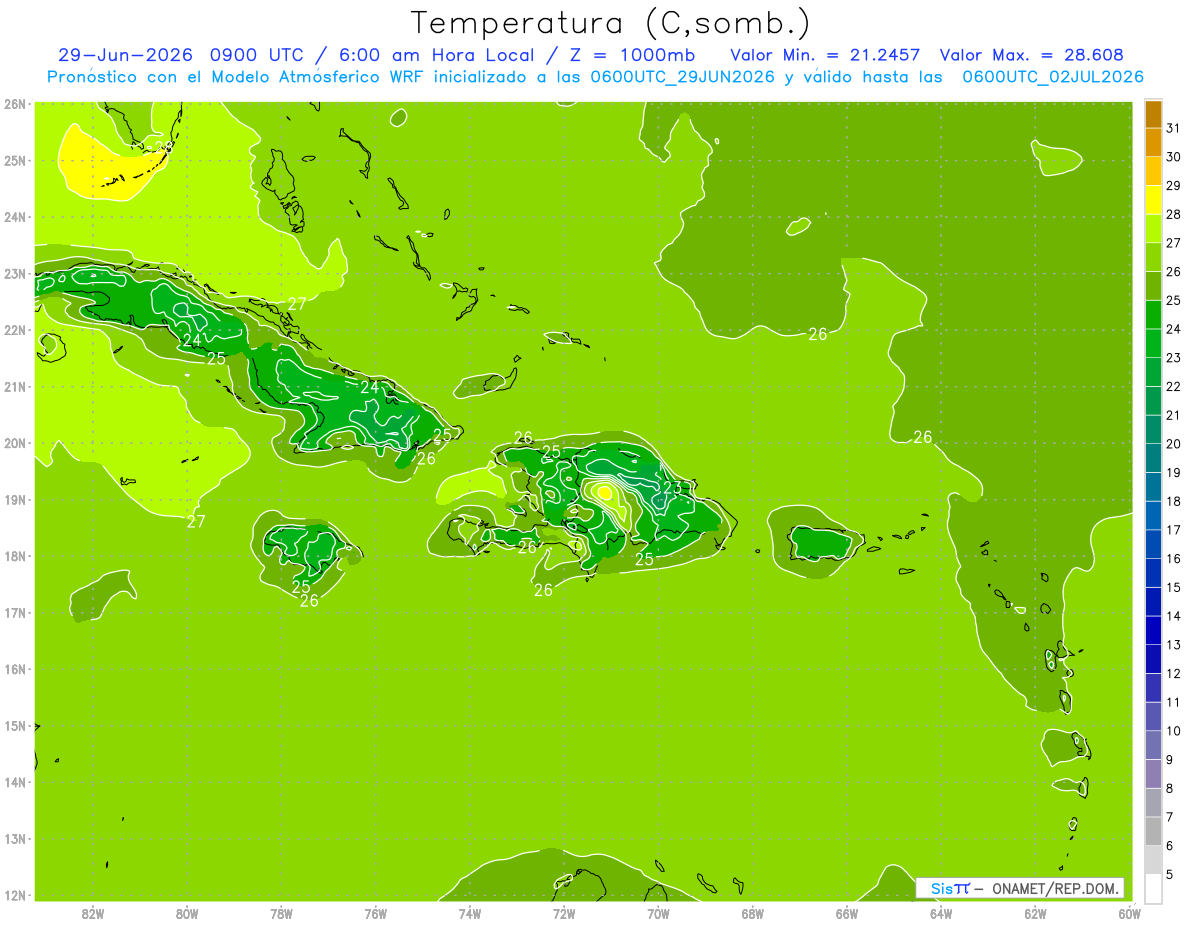Screen dimensions: 1200x927
Task: Click the map title 'Temperatura (C,somb.)'
Action: click(611, 22)
